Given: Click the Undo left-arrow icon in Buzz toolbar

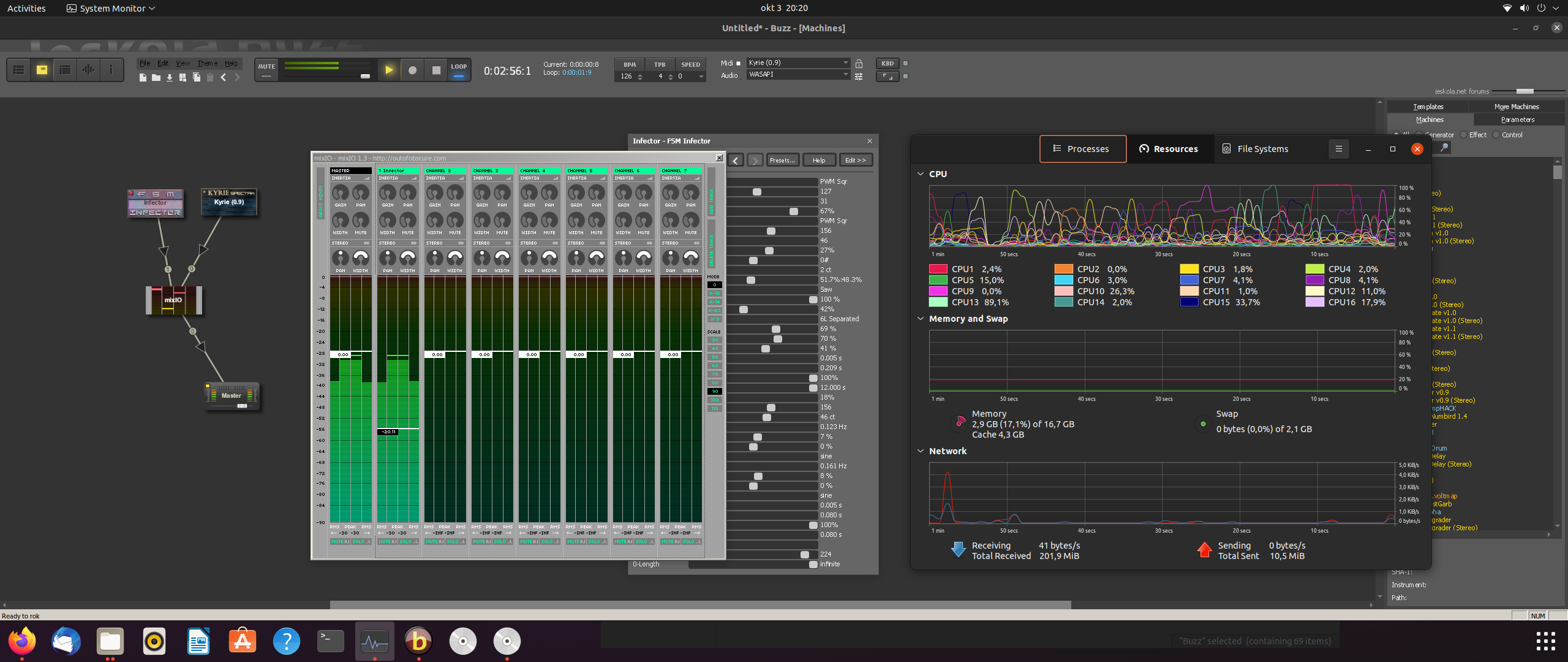Looking at the screenshot, I should 224,77.
